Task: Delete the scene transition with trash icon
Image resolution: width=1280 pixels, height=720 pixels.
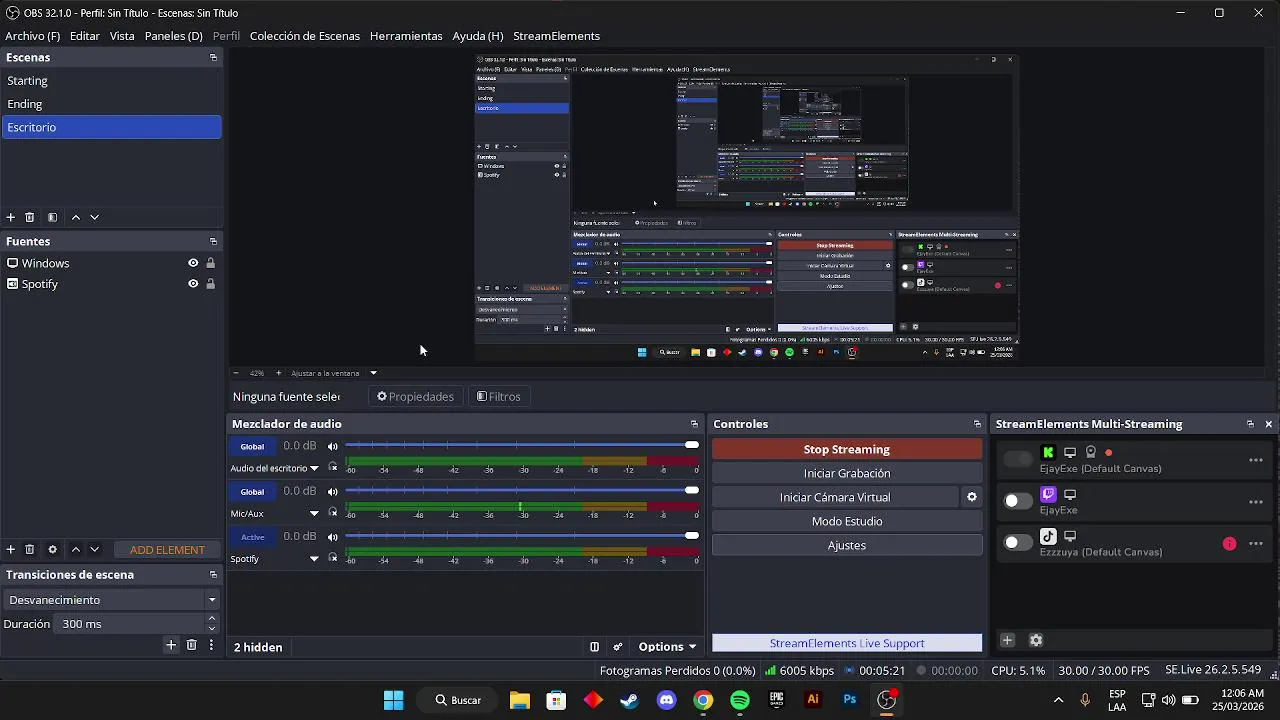Action: coord(192,645)
